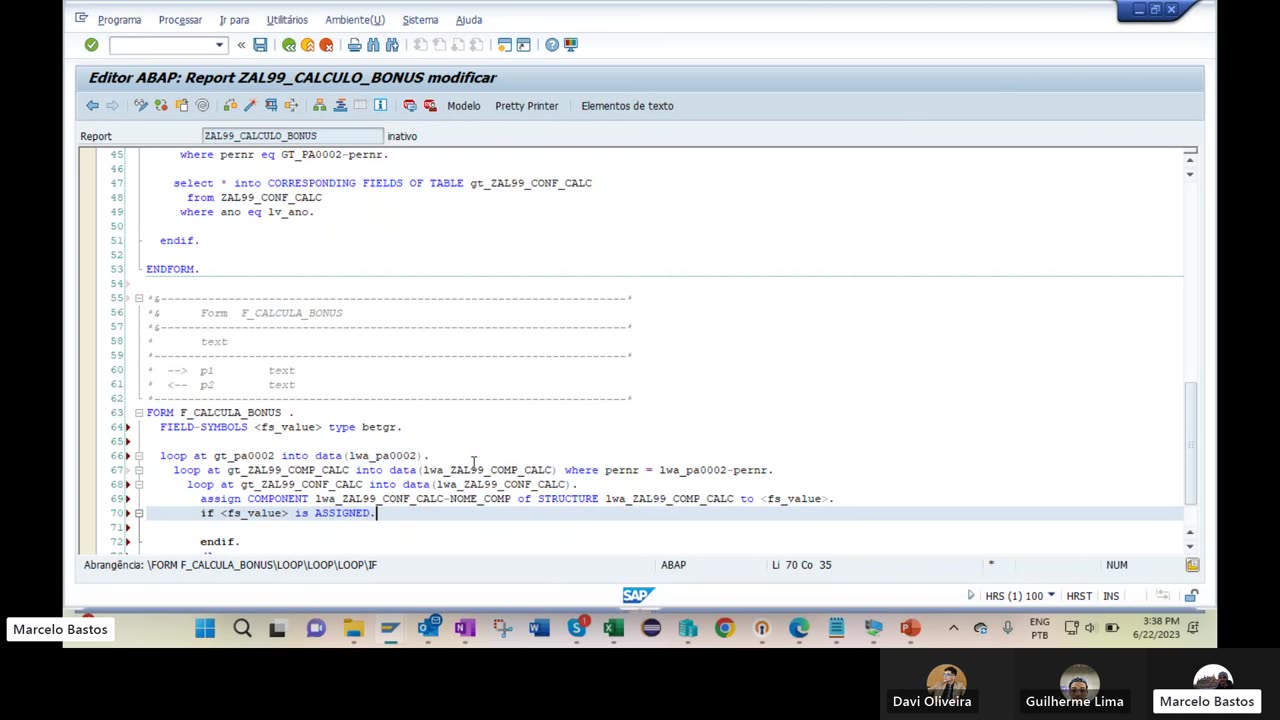
Task: Toggle the INS insert mode indicator
Action: (1111, 596)
